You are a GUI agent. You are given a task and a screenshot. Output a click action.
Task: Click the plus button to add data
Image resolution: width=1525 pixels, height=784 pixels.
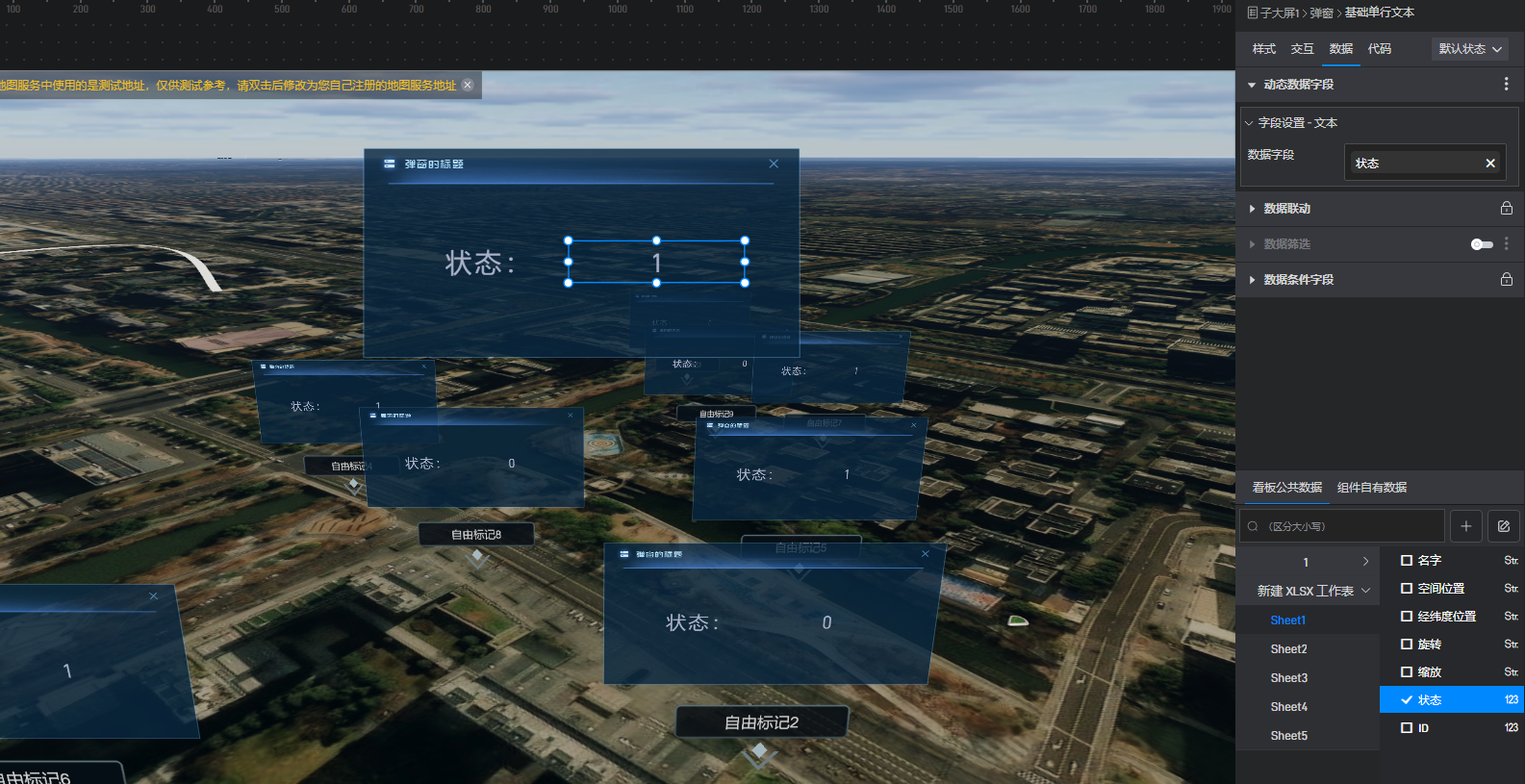(1465, 526)
